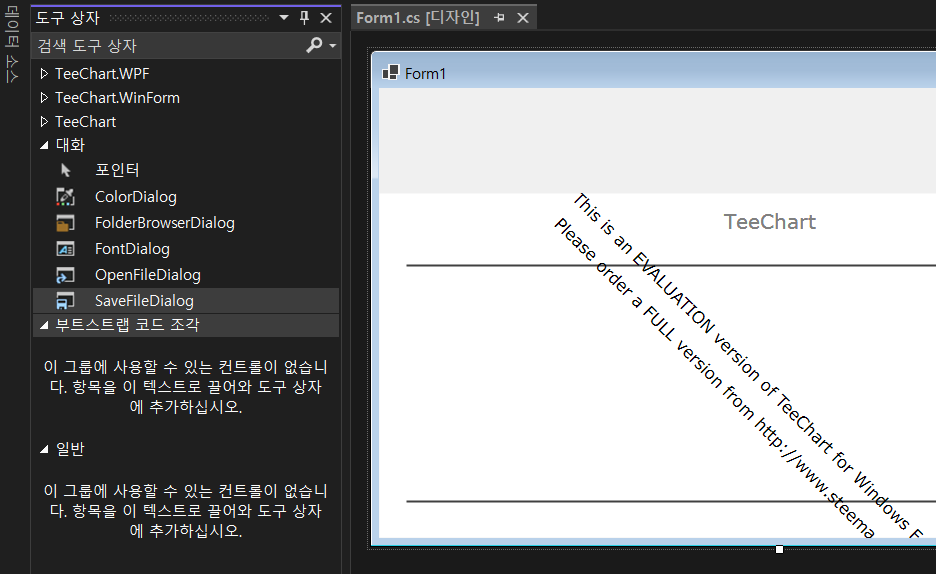936x574 pixels.
Task: Select SaveFileDialog text label
Action: (x=144, y=301)
